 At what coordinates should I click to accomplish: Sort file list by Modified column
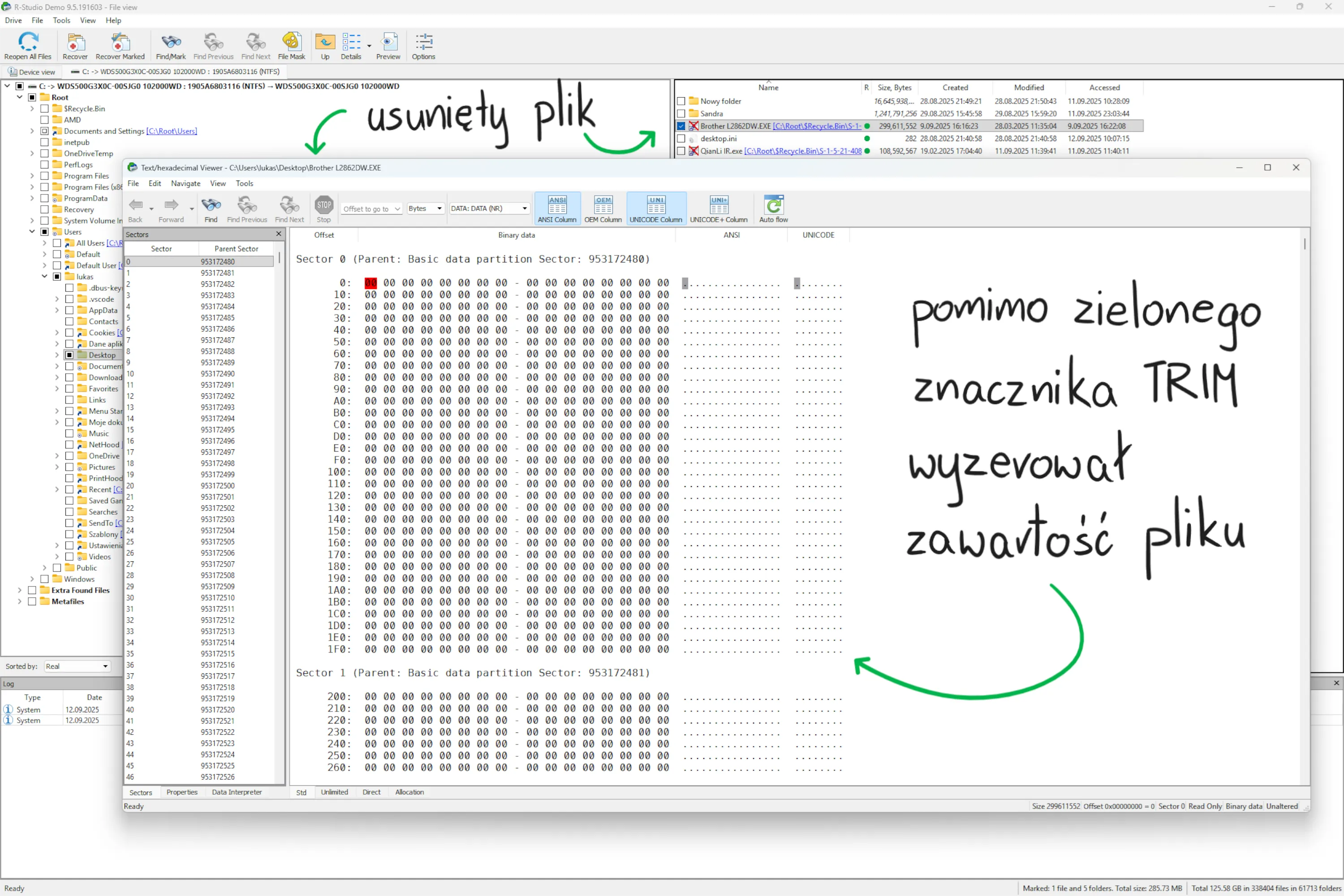[1029, 87]
